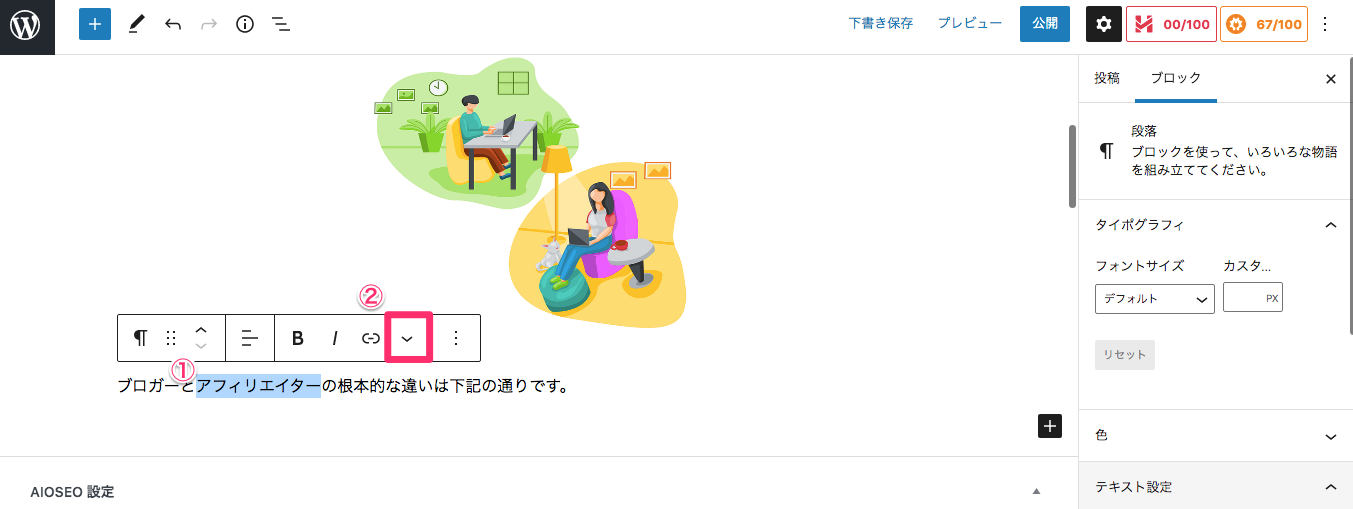Click the 公開 button
1353x509 pixels.
pos(1045,24)
